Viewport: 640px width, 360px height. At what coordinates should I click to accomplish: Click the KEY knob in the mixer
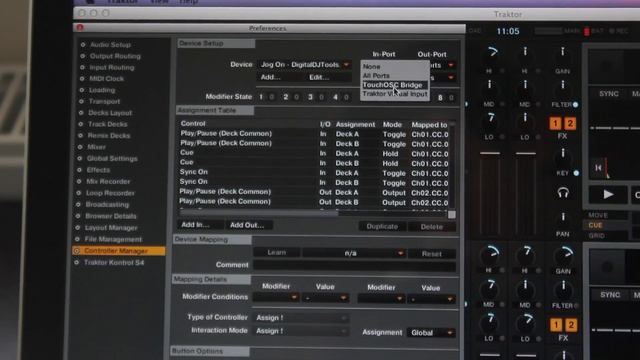(x=563, y=154)
